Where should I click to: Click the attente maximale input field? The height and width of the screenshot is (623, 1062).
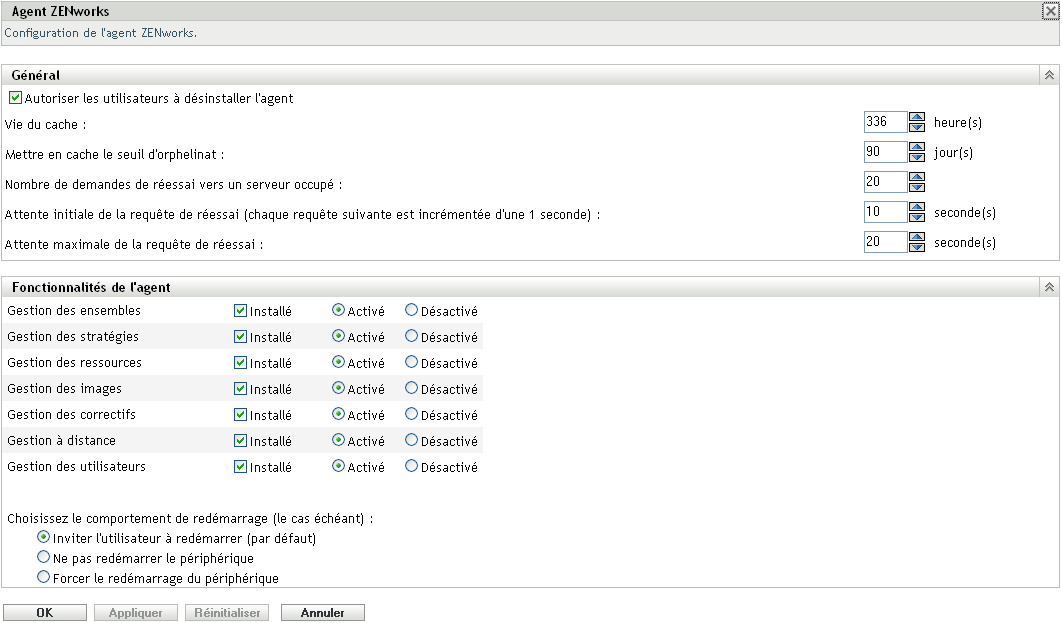[x=885, y=242]
